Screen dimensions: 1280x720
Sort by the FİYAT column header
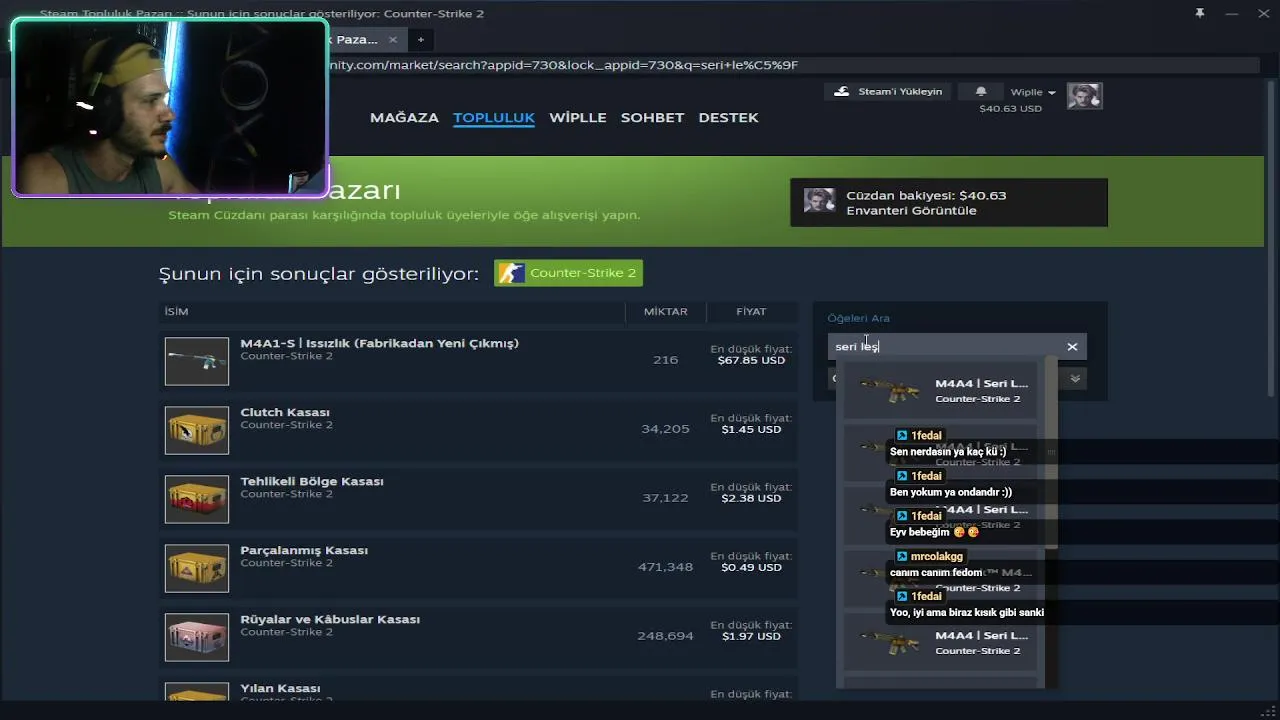751,312
